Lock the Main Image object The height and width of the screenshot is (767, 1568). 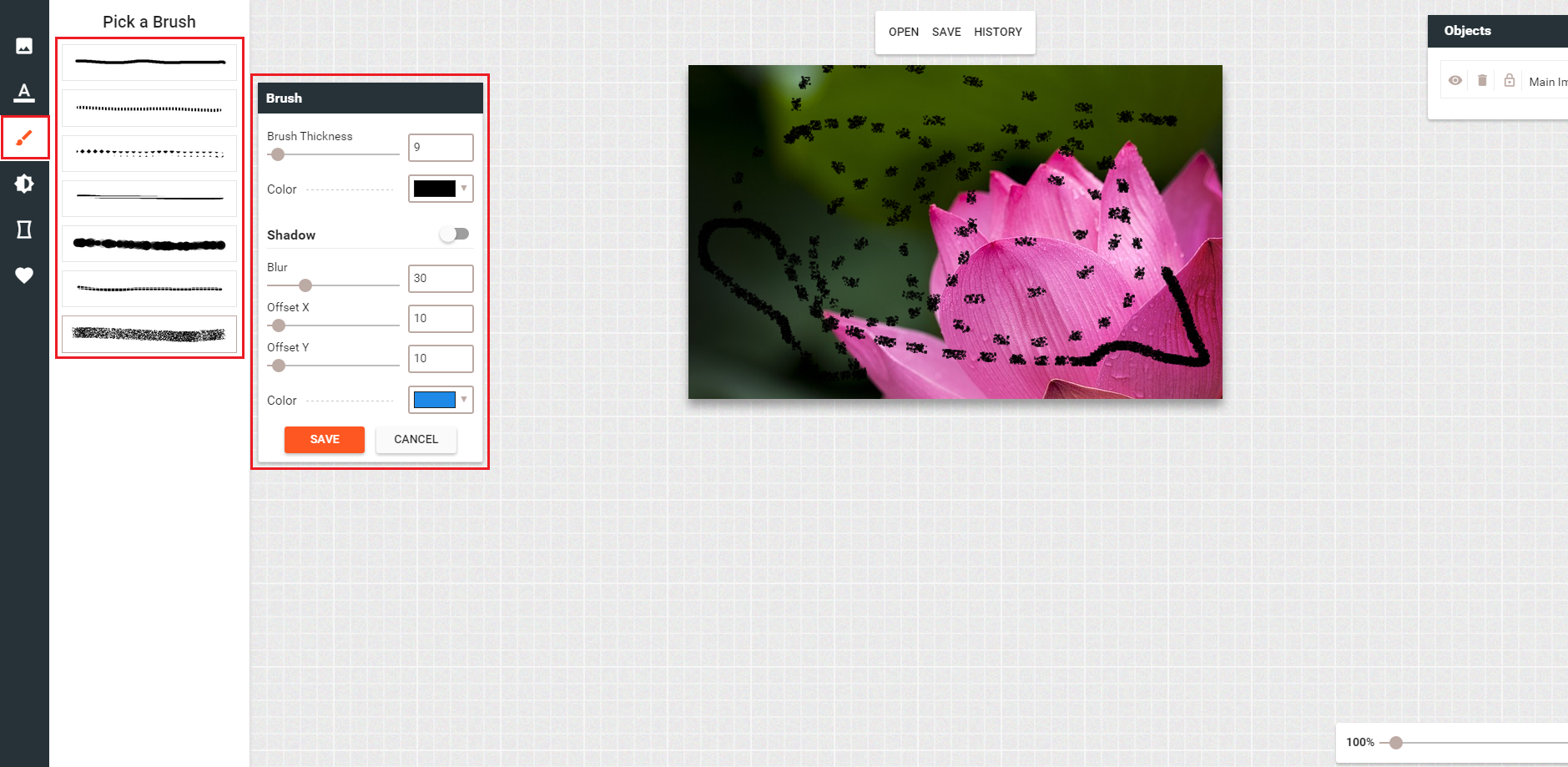[1509, 81]
